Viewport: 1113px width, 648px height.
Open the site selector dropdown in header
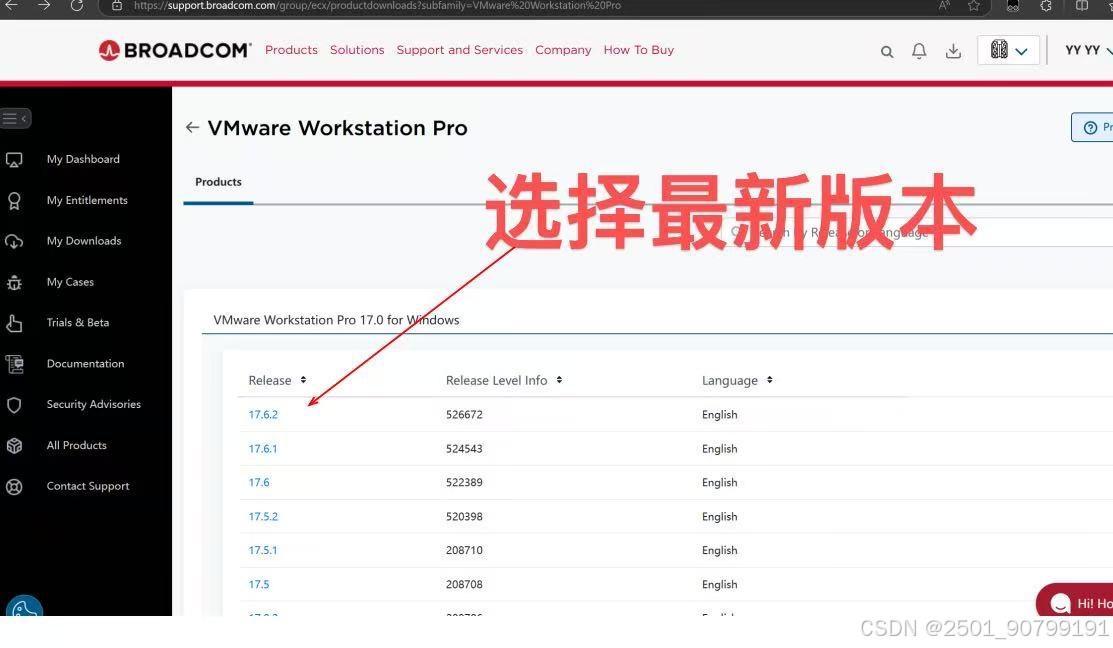1009,50
